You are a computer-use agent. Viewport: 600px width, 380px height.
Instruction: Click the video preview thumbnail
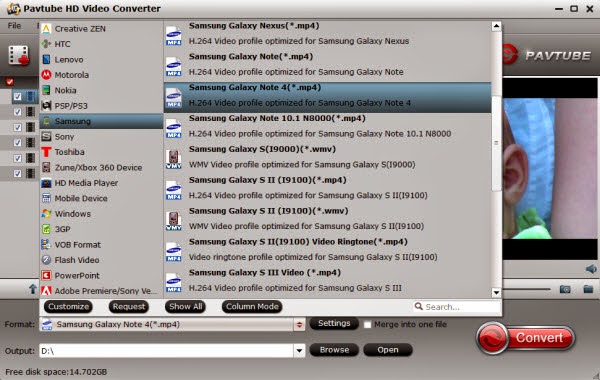pyautogui.click(x=550, y=169)
